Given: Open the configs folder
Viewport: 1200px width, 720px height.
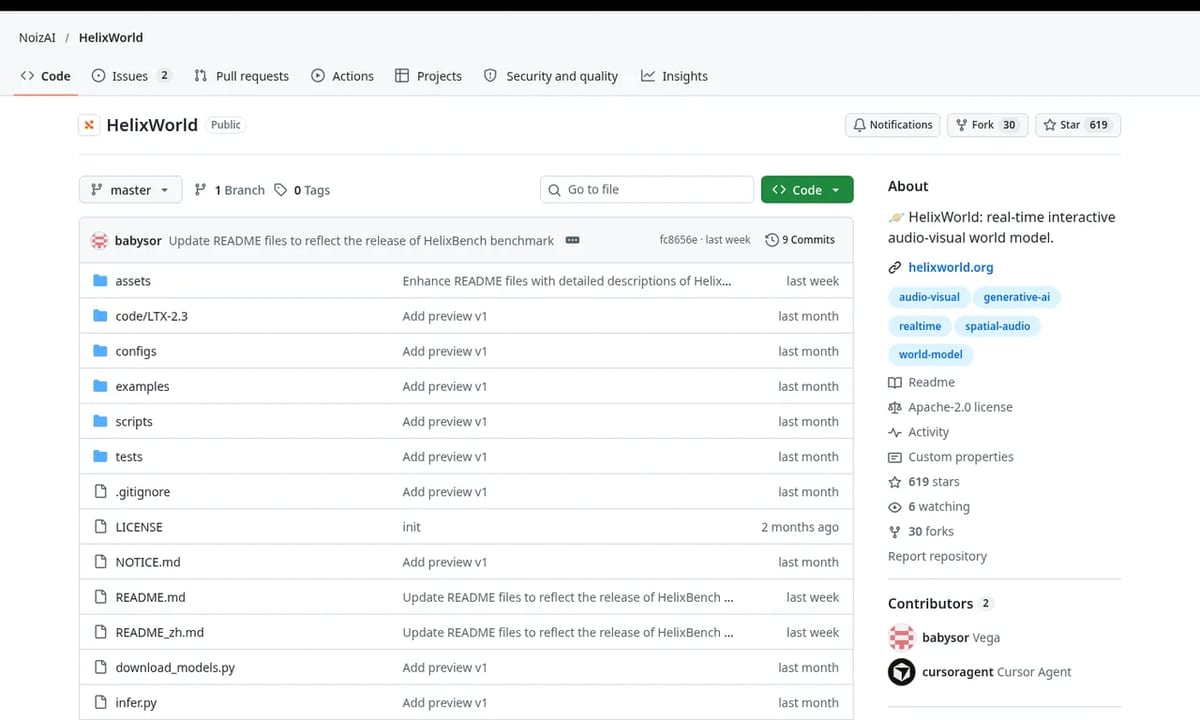Looking at the screenshot, I should (136, 351).
